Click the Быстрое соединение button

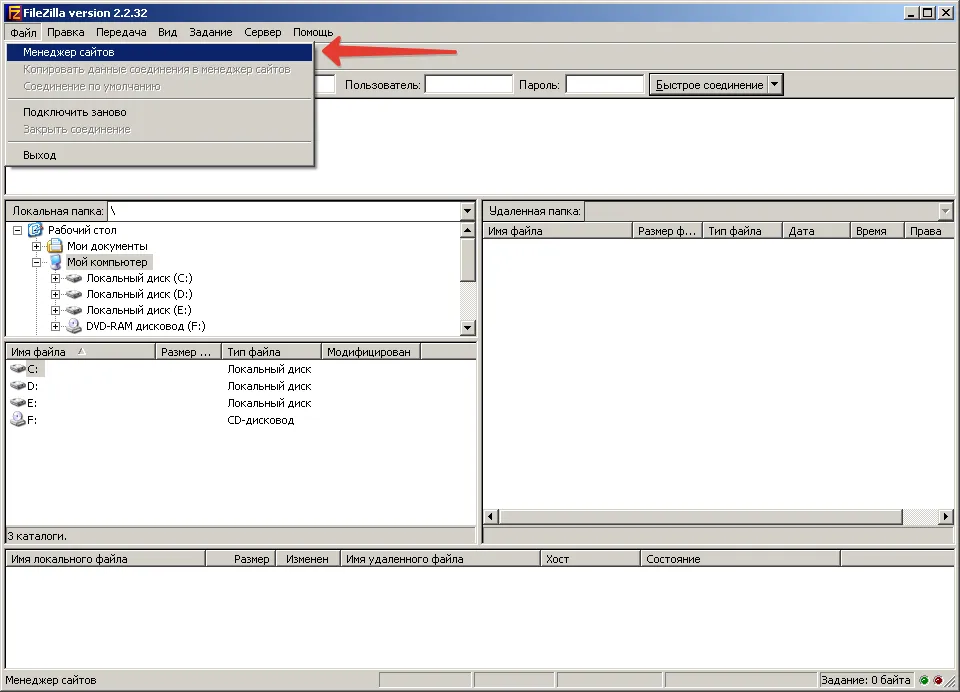[x=709, y=85]
